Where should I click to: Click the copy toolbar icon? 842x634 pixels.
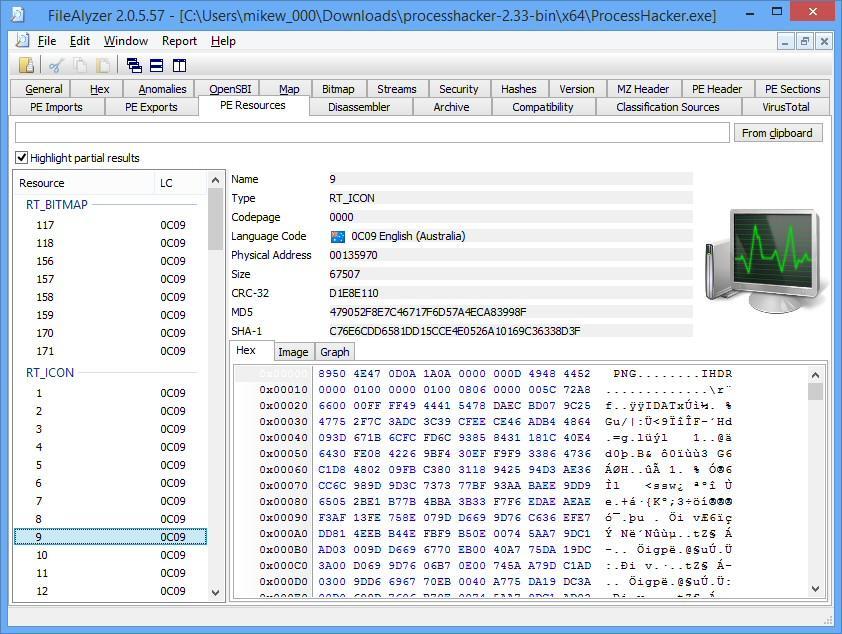(79, 65)
